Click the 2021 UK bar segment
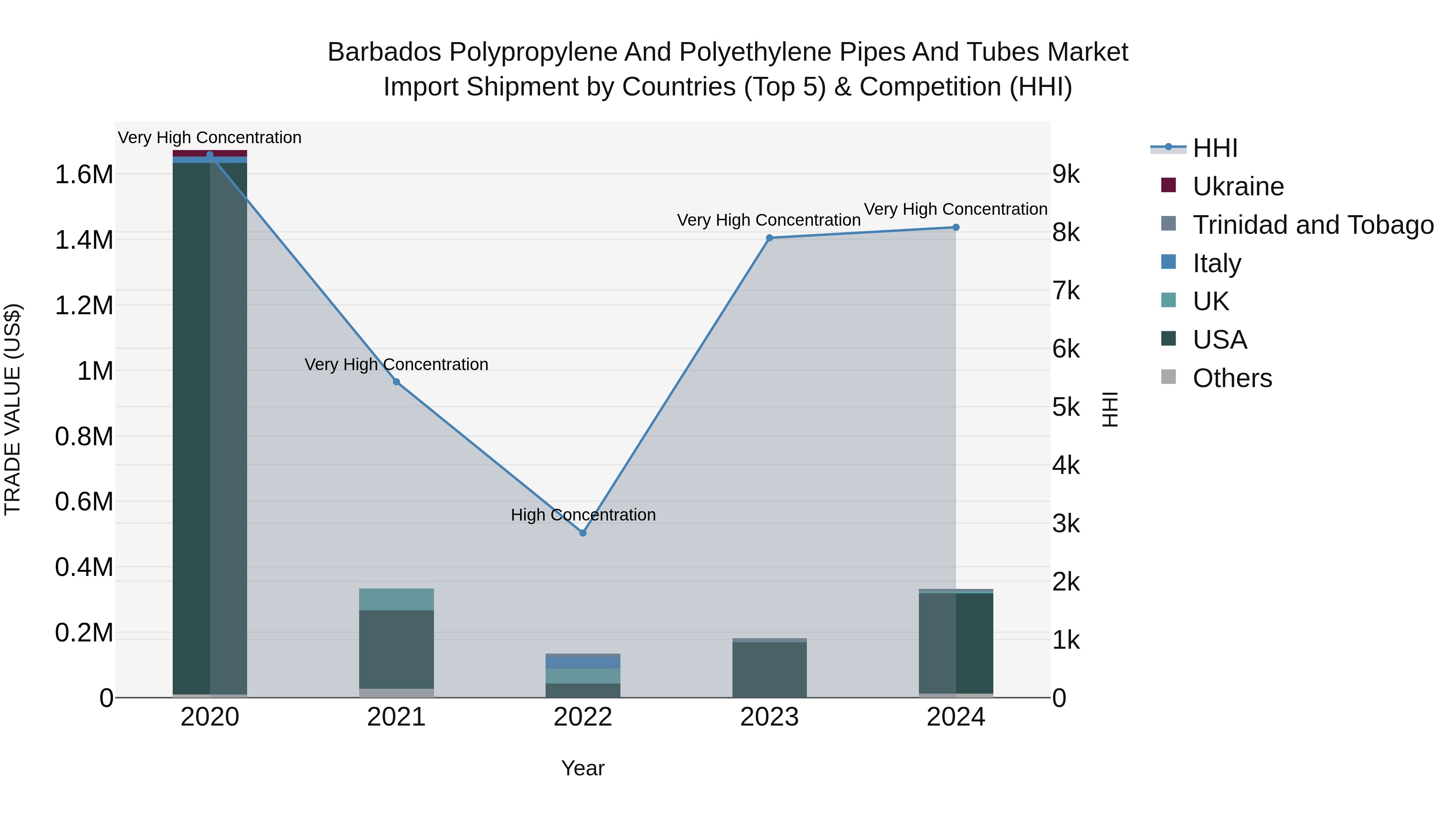This screenshot has width=1456, height=819. pos(396,599)
